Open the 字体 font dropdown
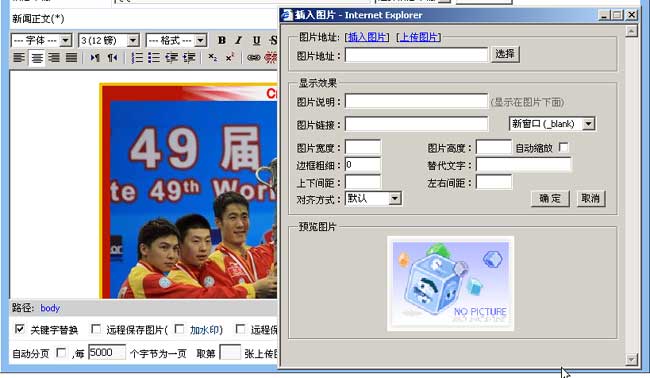 (x=41, y=40)
